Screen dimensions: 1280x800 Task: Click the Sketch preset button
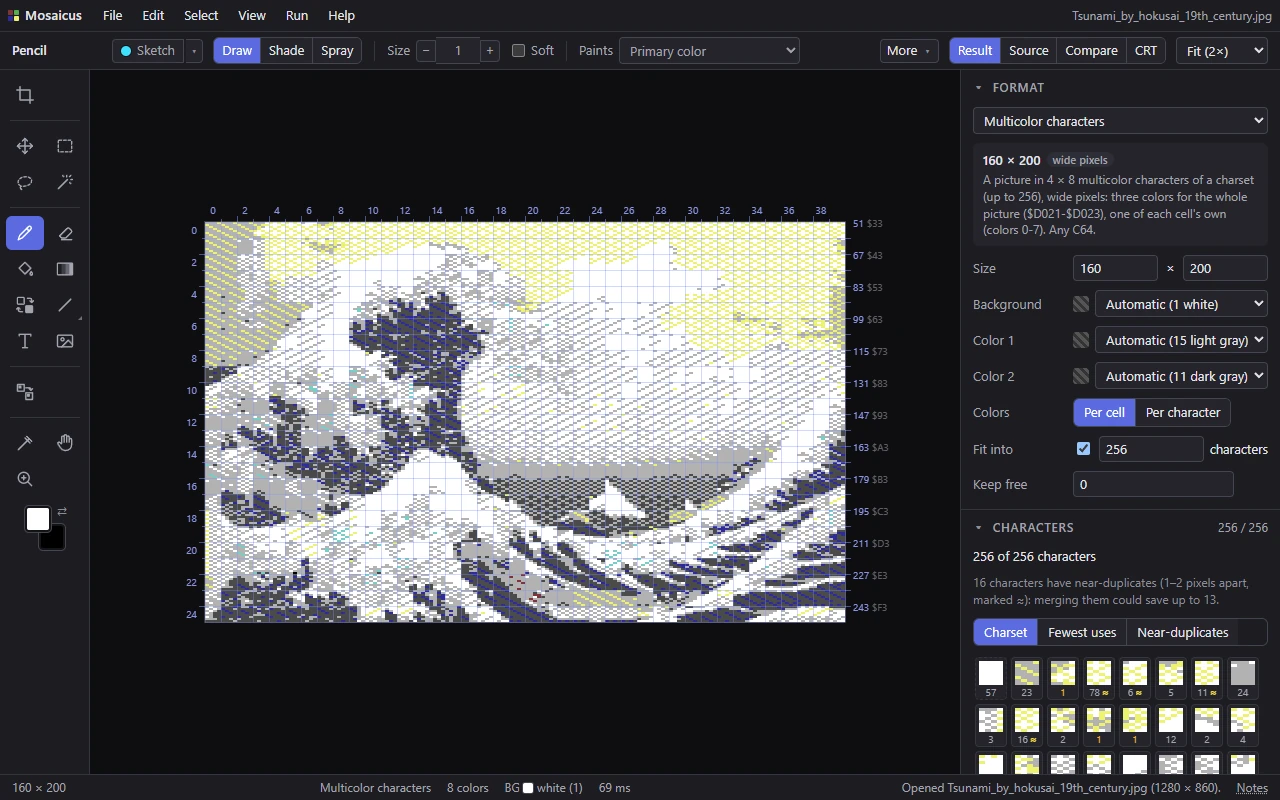click(148, 51)
